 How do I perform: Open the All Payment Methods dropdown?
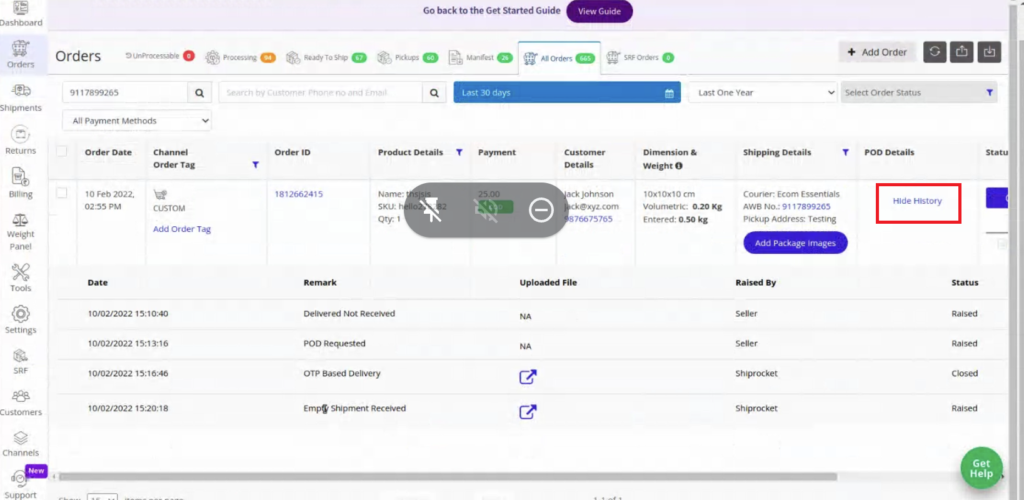137,121
